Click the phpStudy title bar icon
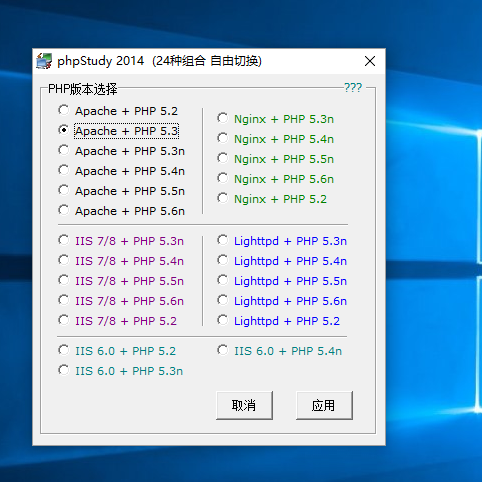Image resolution: width=482 pixels, height=482 pixels. tap(44, 61)
